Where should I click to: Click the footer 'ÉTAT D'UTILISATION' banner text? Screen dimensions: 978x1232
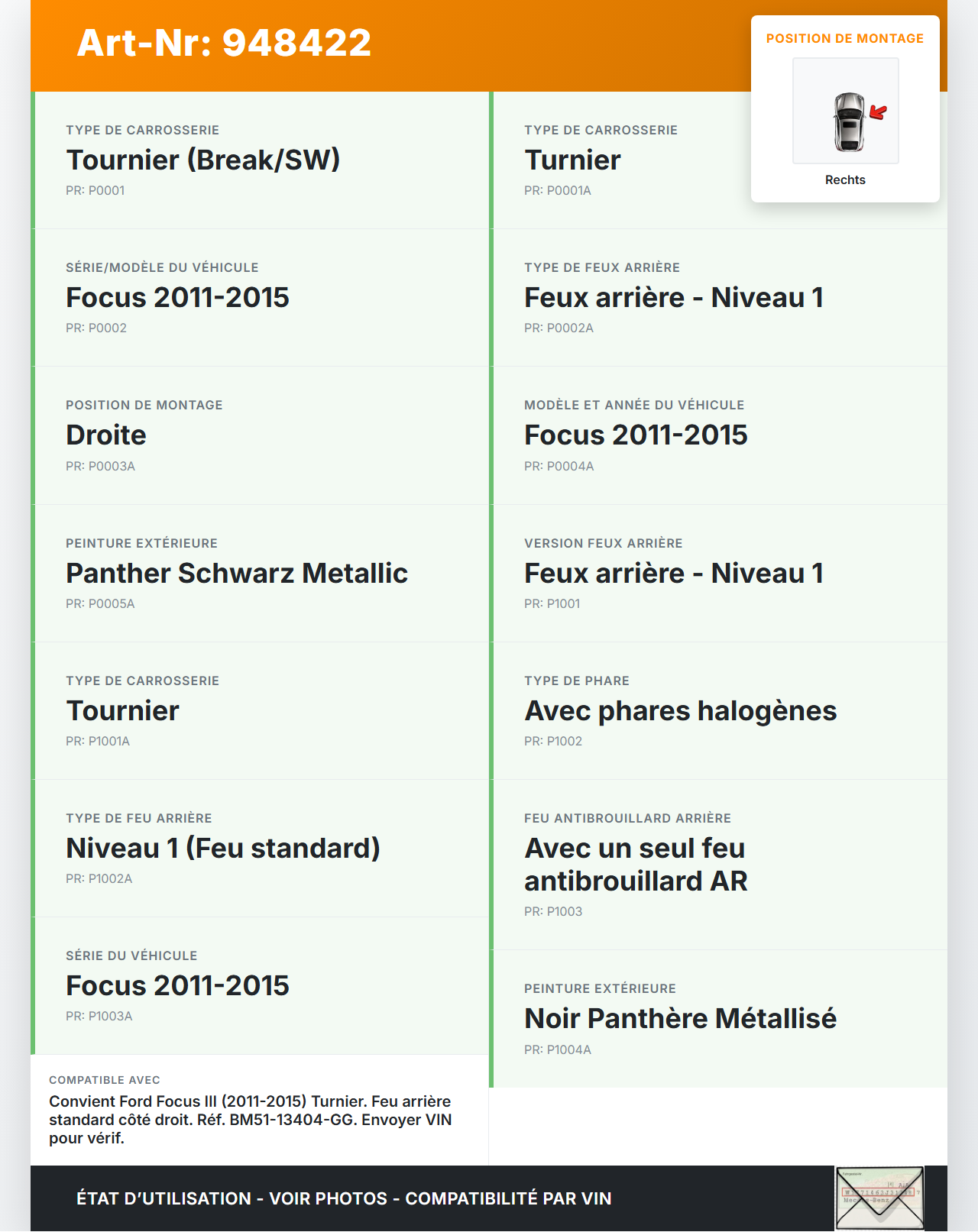coord(344,1198)
